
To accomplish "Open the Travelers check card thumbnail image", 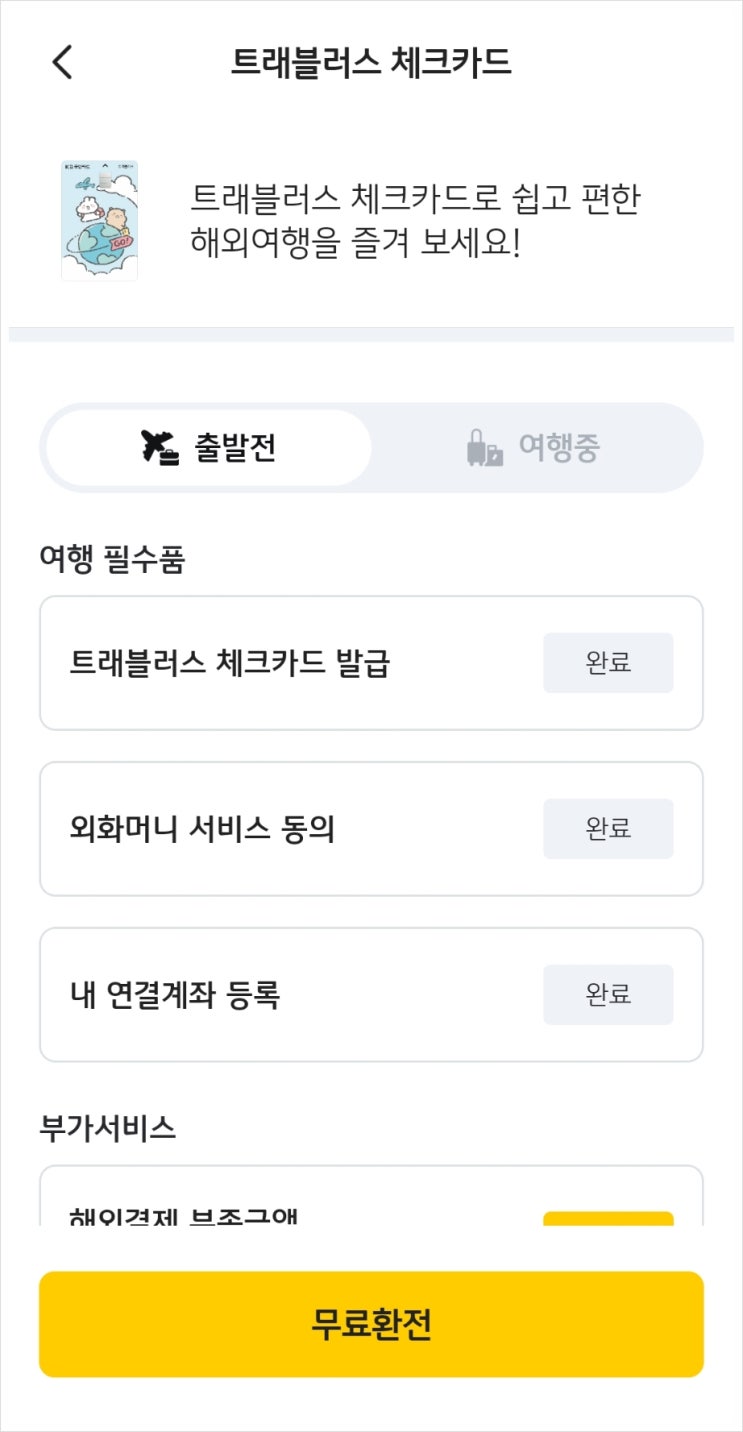I will [x=100, y=220].
